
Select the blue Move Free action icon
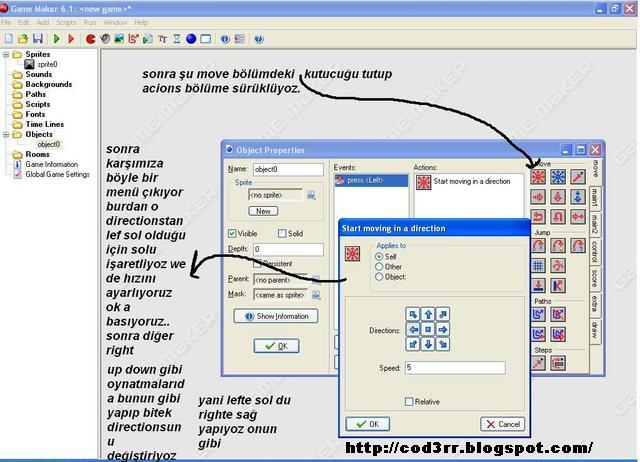point(558,177)
